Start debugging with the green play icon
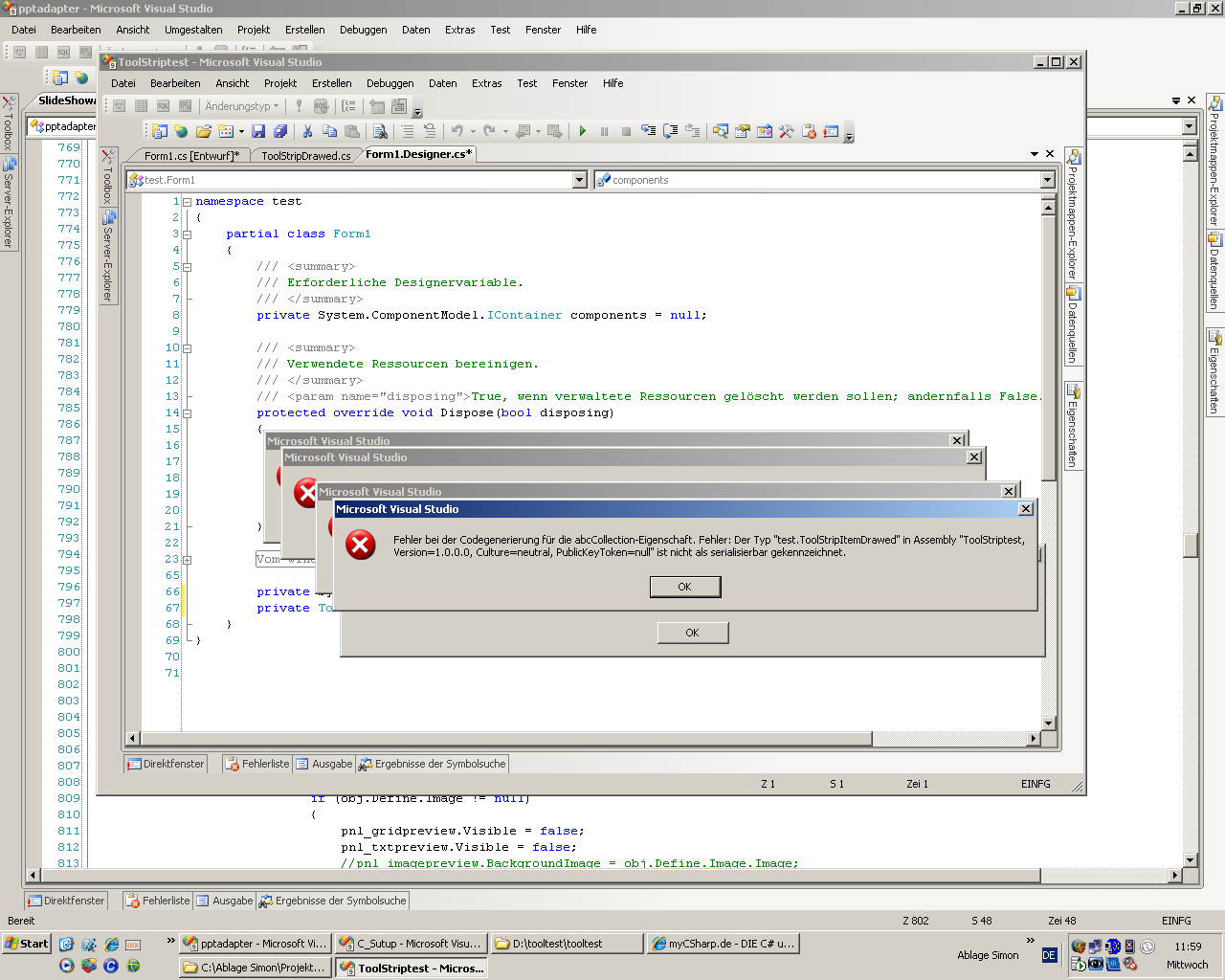The width and height of the screenshot is (1225, 980). click(x=583, y=131)
